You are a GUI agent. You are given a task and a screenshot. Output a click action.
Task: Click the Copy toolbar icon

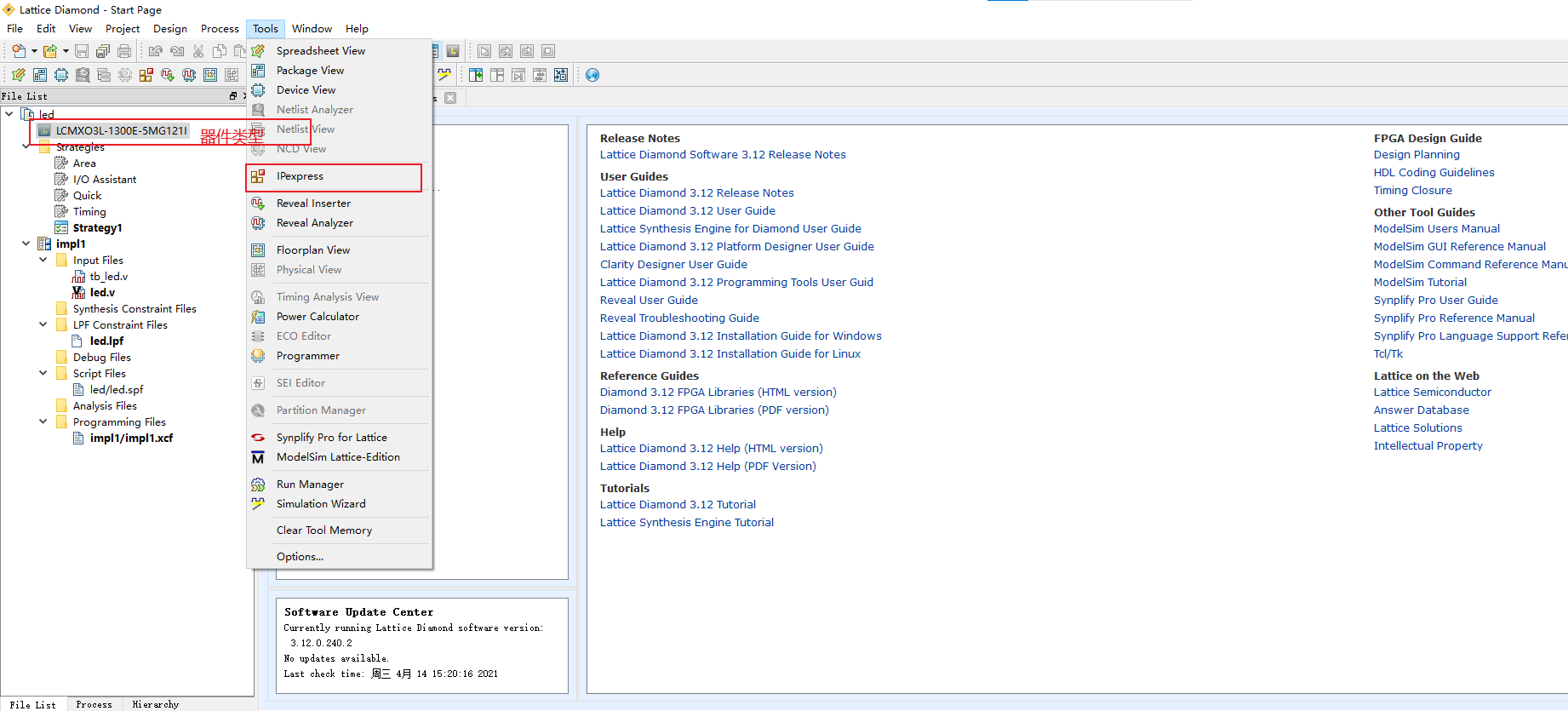coord(220,51)
